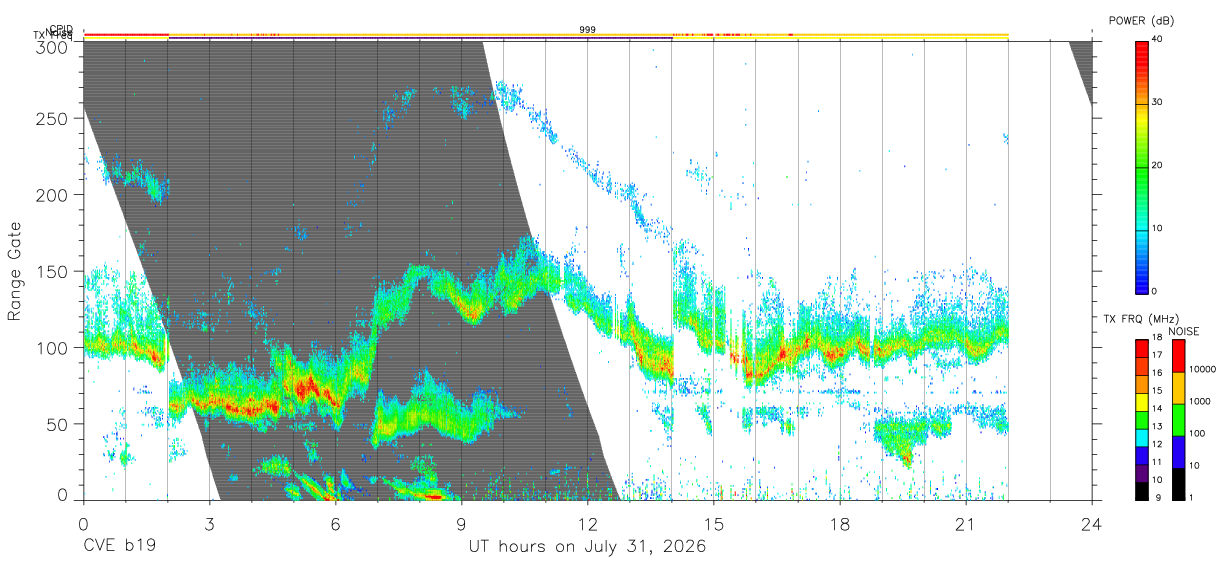Click the UT hours on July 31, 2026 title
This screenshot has height=567, width=1228.
click(x=588, y=547)
